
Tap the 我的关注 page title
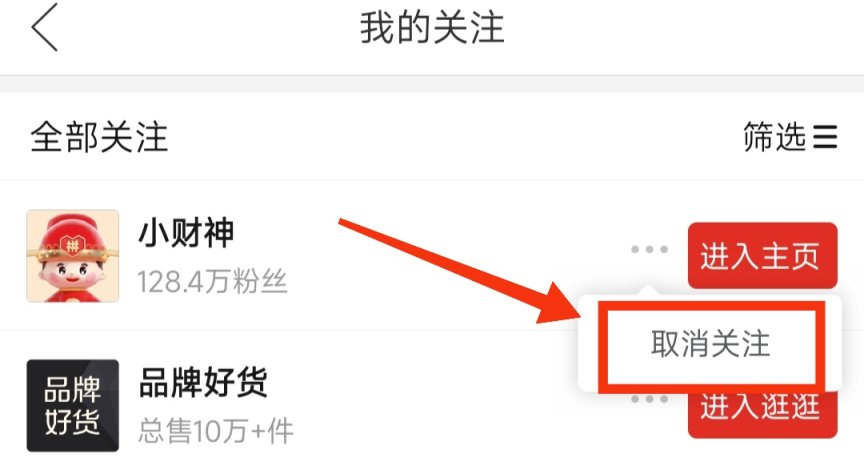[x=432, y=28]
